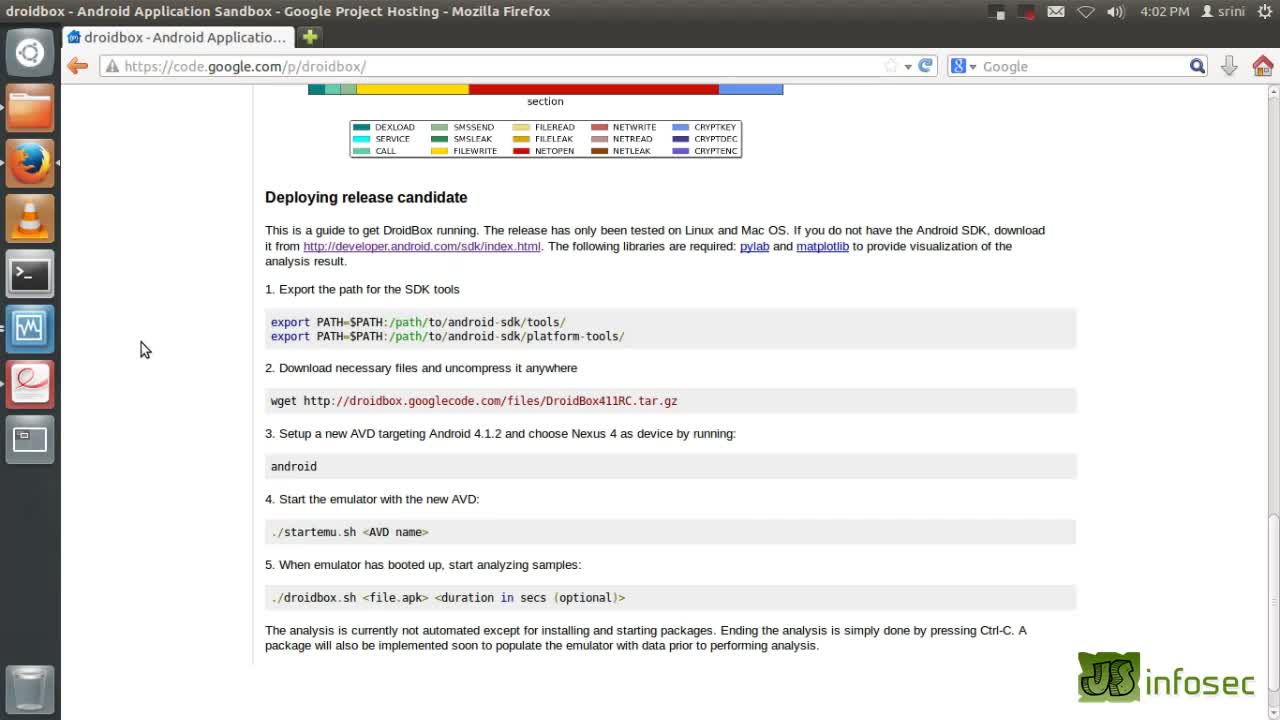Open the matplotlib link
1280x720 pixels.
click(822, 246)
